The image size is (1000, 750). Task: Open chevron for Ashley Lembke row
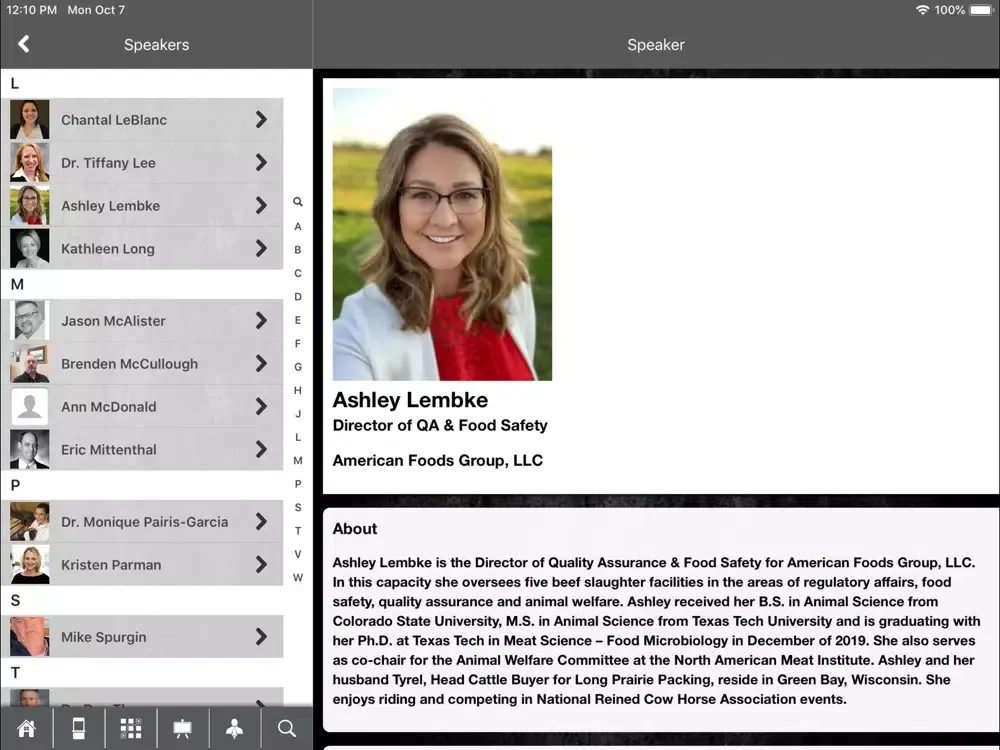(x=261, y=205)
